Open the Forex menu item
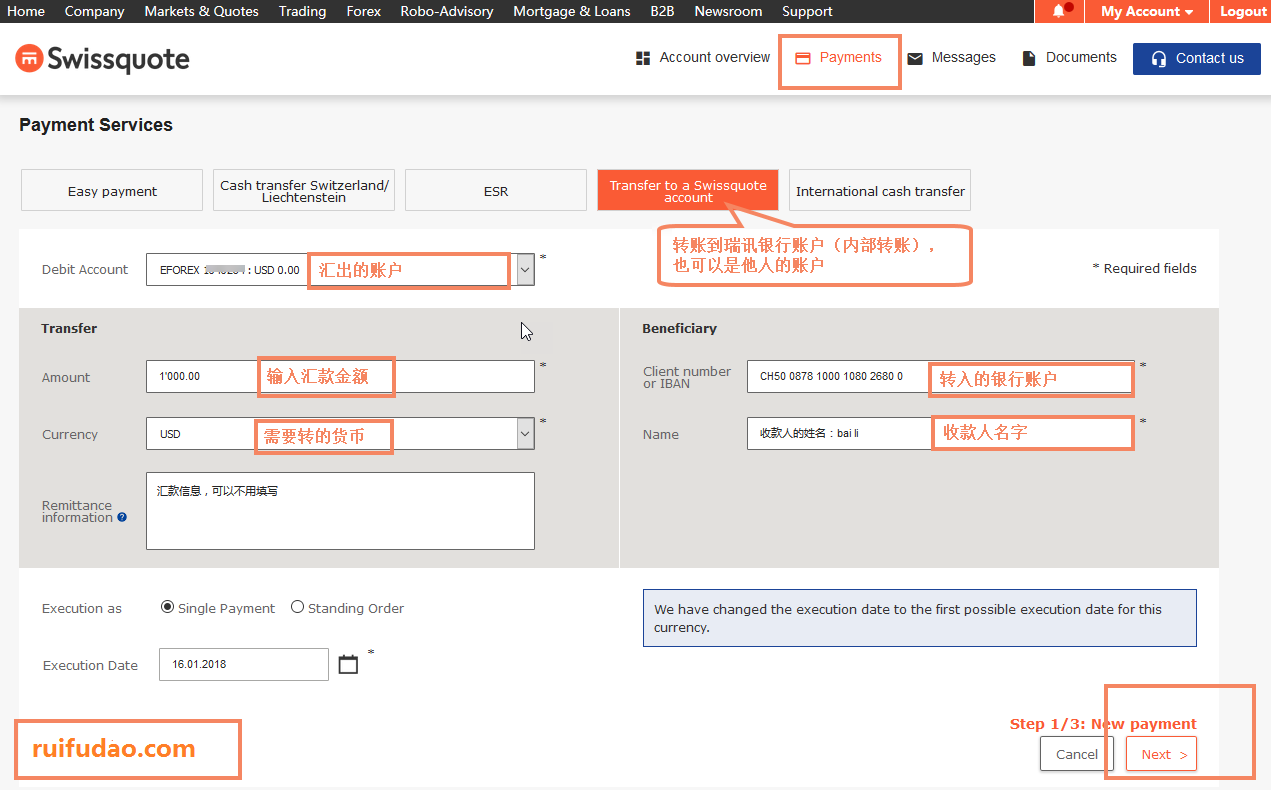 (x=363, y=11)
